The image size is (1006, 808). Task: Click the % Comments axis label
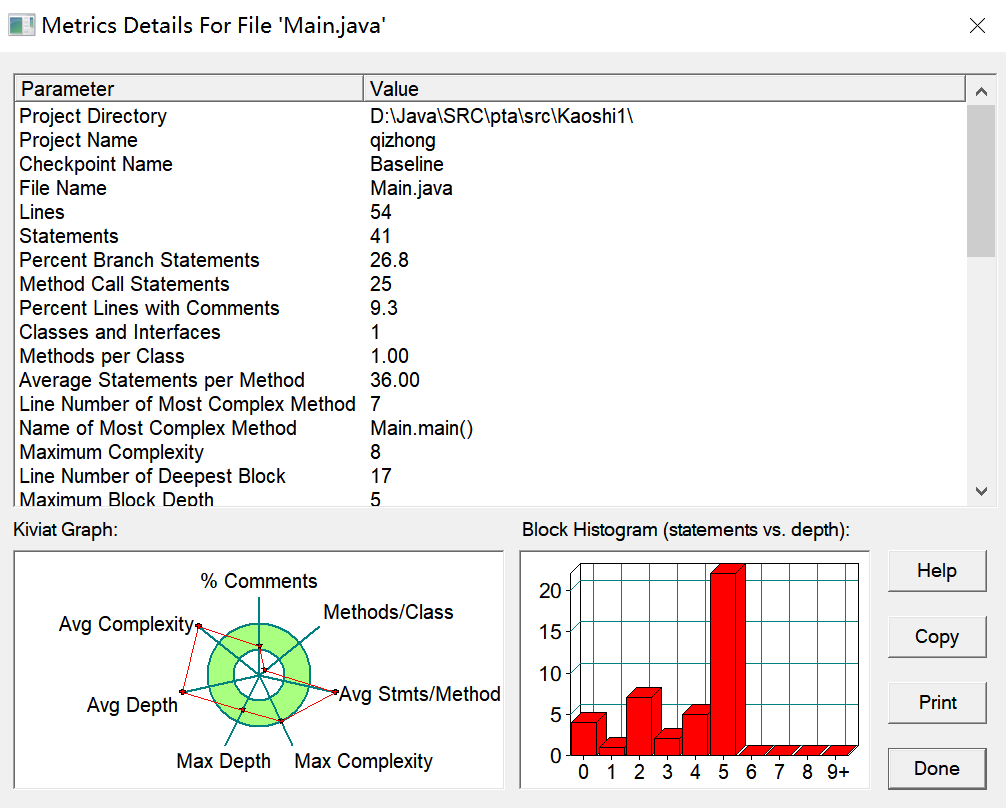(x=259, y=581)
